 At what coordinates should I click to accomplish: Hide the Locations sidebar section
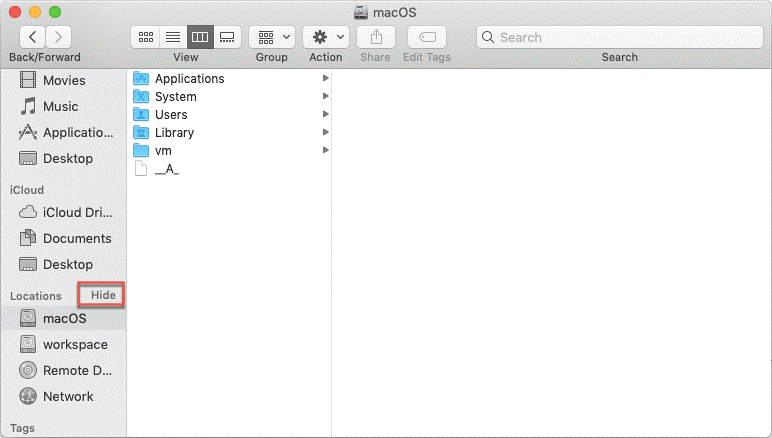(x=103, y=295)
